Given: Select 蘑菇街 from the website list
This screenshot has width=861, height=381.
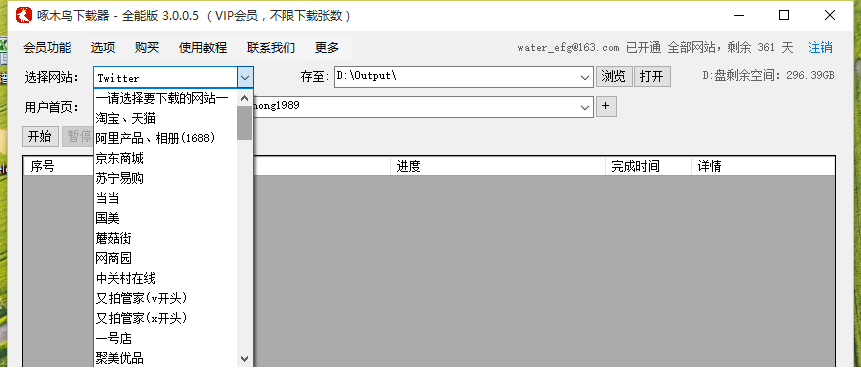Looking at the screenshot, I should (x=166, y=238).
